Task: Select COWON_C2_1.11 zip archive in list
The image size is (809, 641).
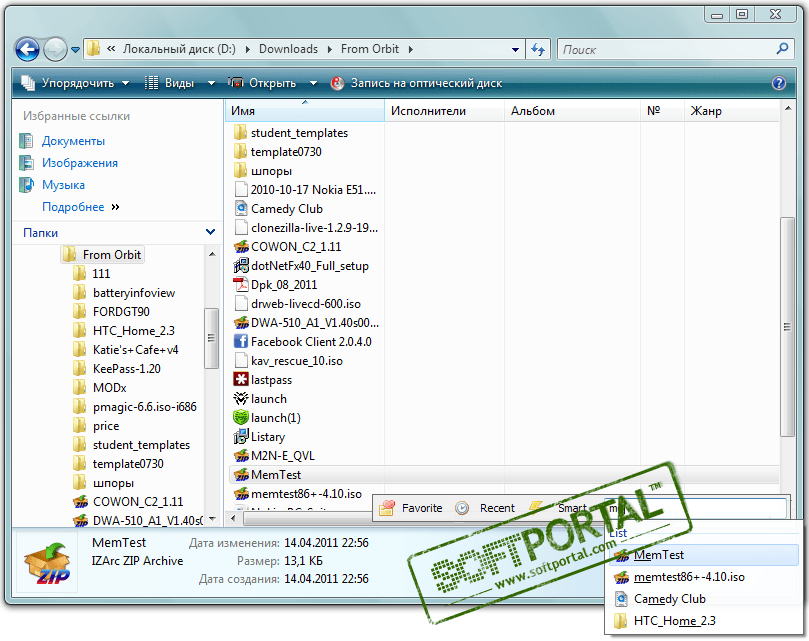Action: 296,247
